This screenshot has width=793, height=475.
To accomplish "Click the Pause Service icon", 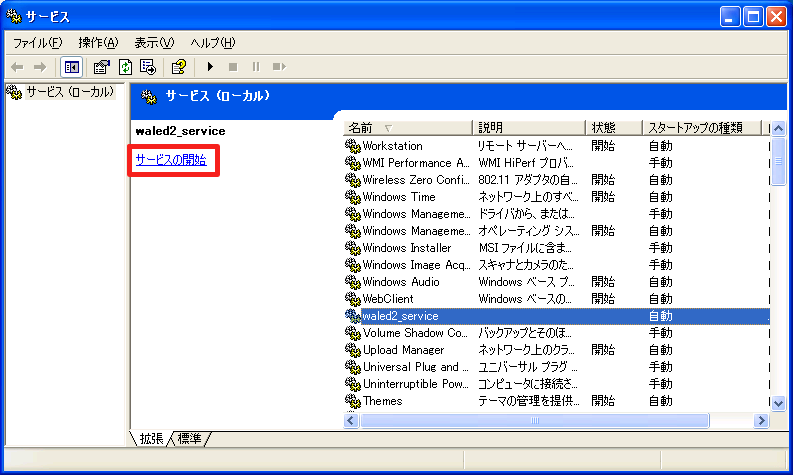I will click(256, 67).
